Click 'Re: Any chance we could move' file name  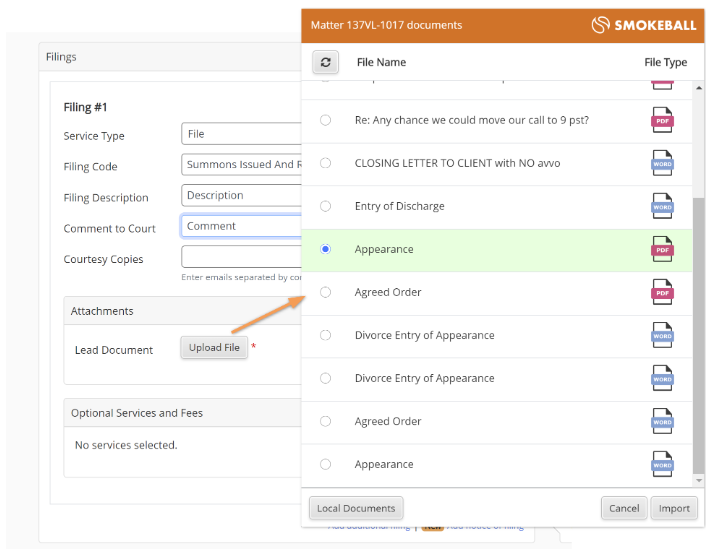click(x=472, y=120)
